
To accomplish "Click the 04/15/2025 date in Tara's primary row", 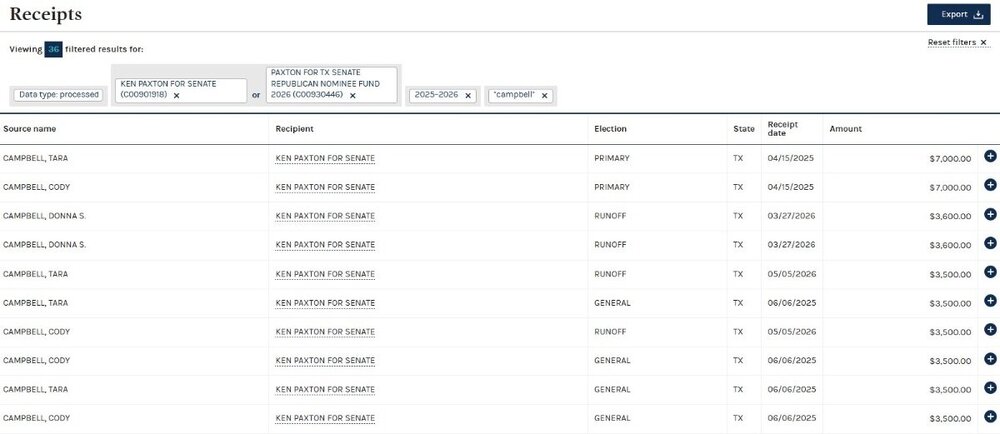I will tap(791, 158).
